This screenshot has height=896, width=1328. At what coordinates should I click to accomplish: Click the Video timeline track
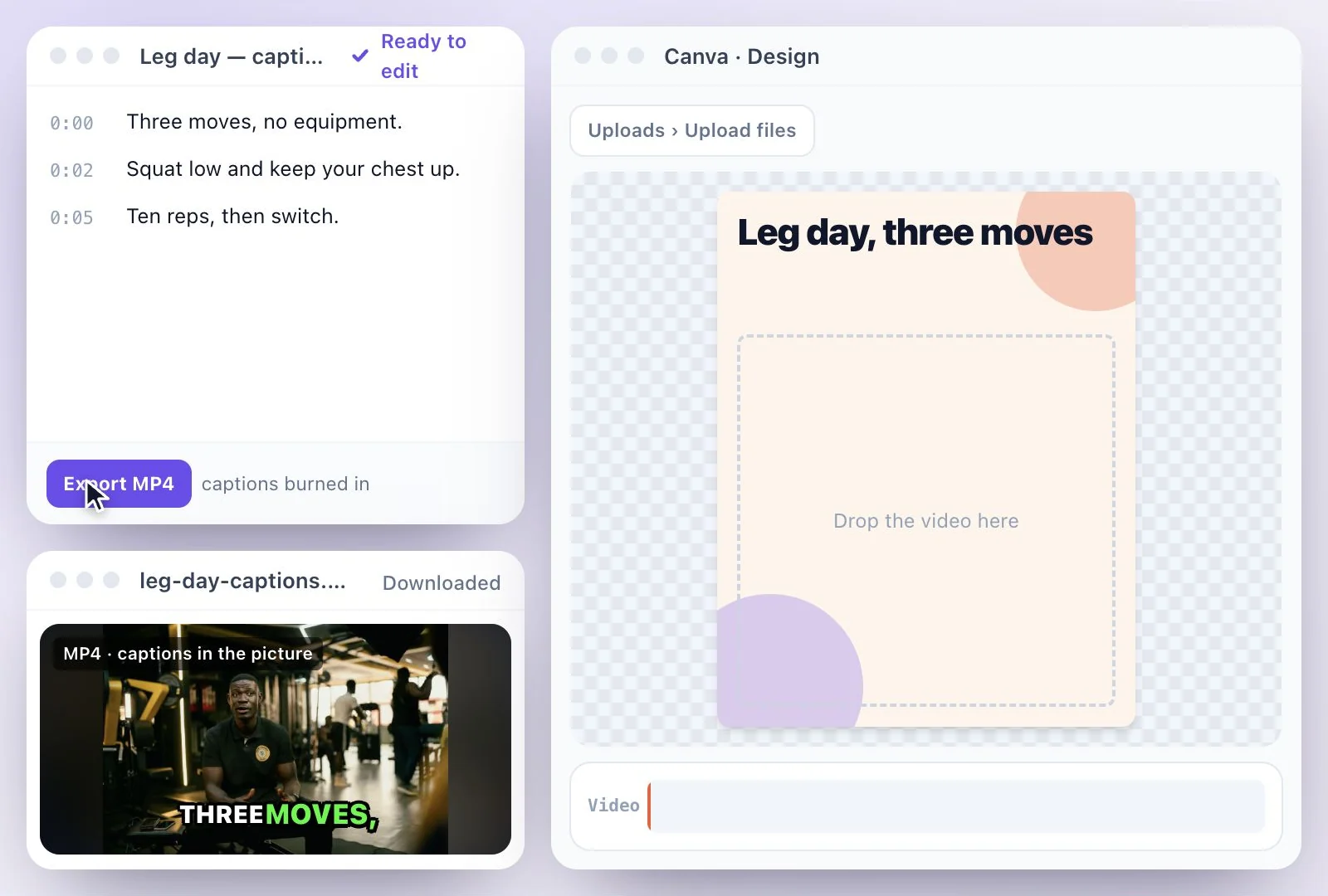pos(956,806)
